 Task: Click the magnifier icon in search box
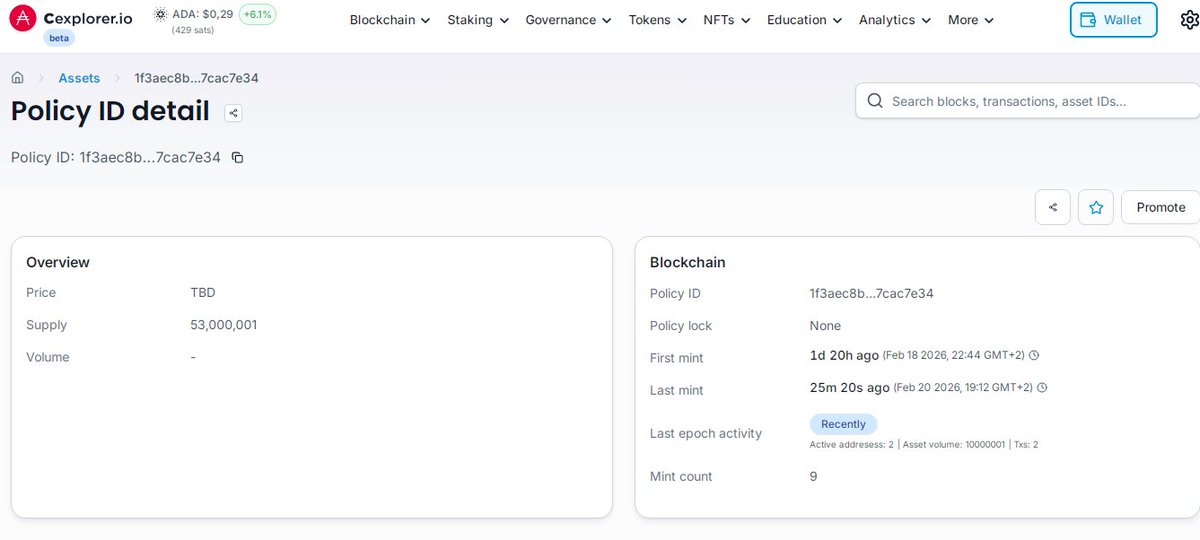(x=875, y=101)
